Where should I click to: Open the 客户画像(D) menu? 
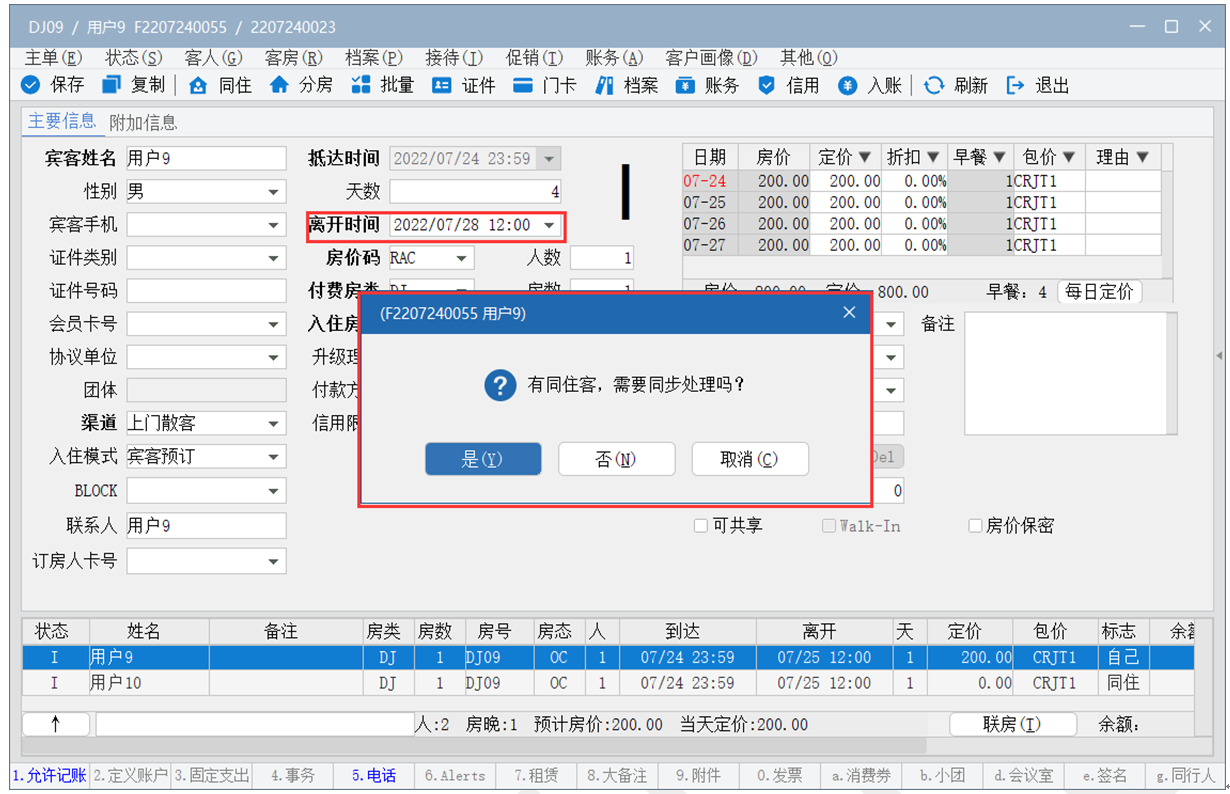(x=711, y=58)
